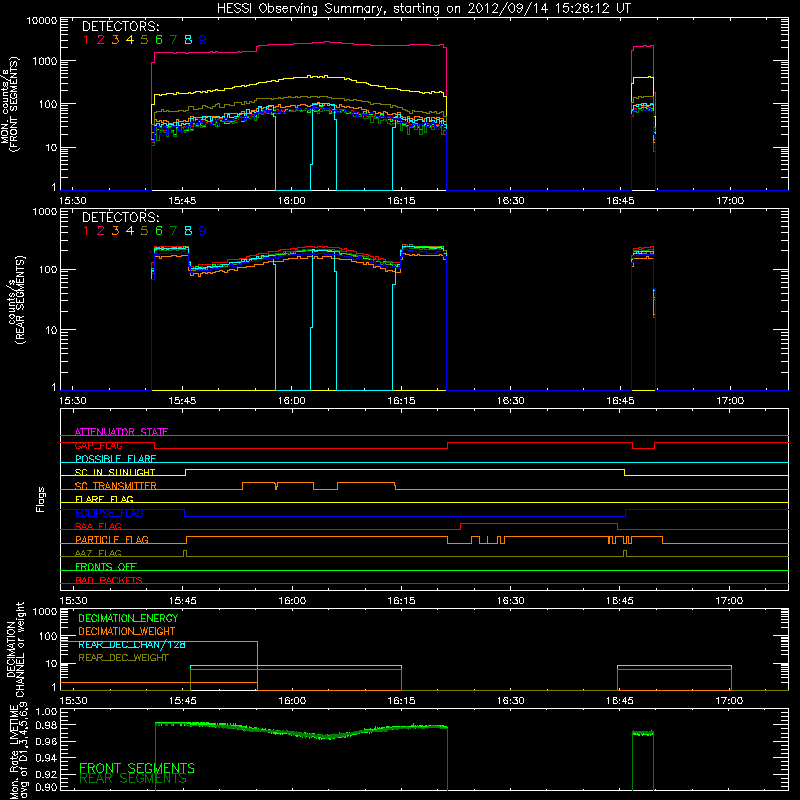
Task: Select detector 3 in front segments legend
Action: 115,40
